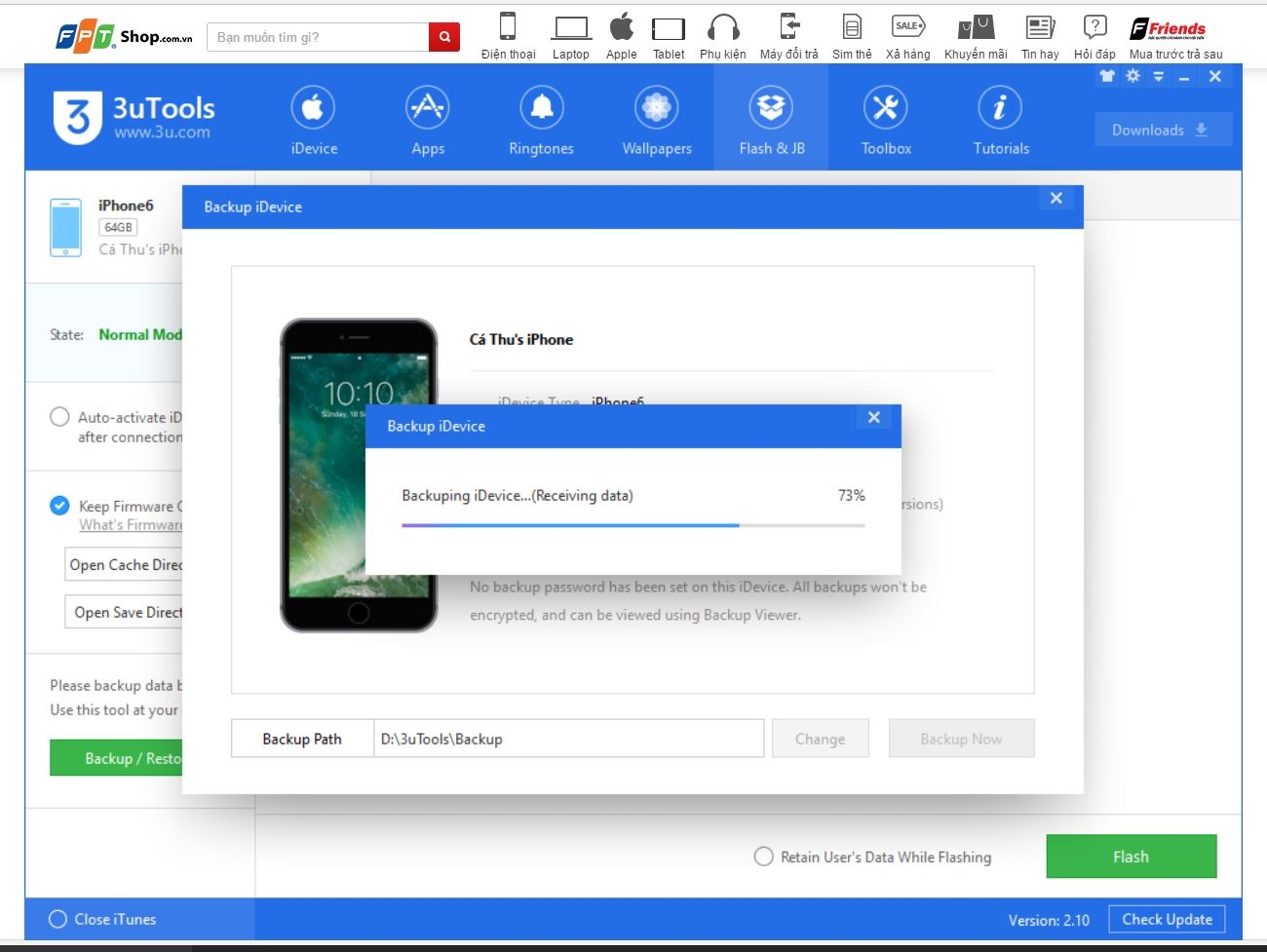The image size is (1267, 952).
Task: Select the iDevice icon
Action: 313,119
